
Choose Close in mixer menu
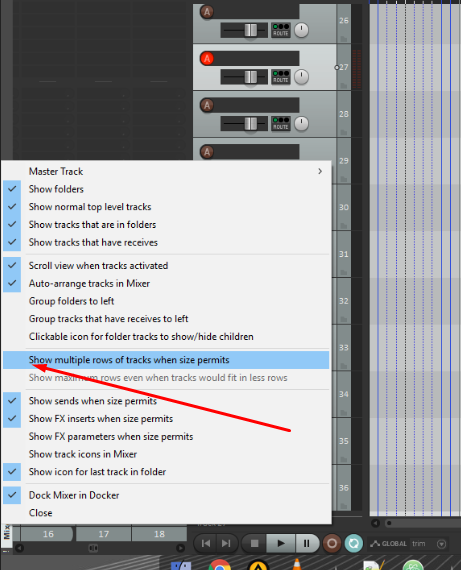click(x=166, y=513)
